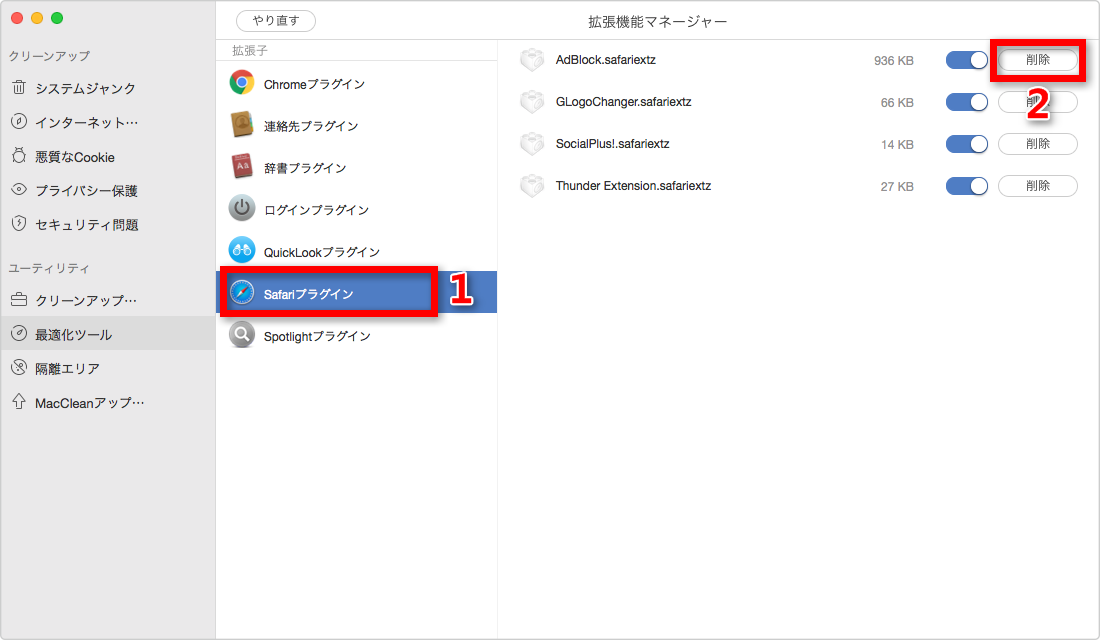1100x640 pixels.
Task: Click the contacts book icon
Action: (242, 125)
